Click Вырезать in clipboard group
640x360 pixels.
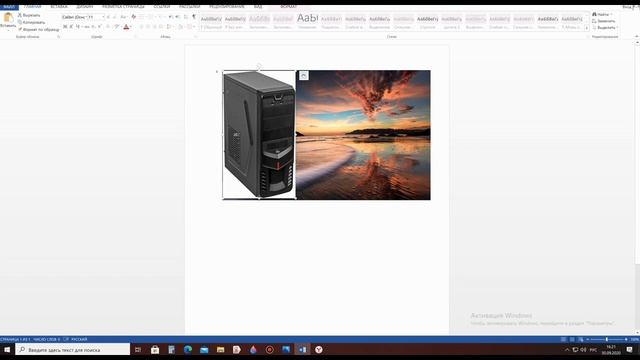click(29, 15)
